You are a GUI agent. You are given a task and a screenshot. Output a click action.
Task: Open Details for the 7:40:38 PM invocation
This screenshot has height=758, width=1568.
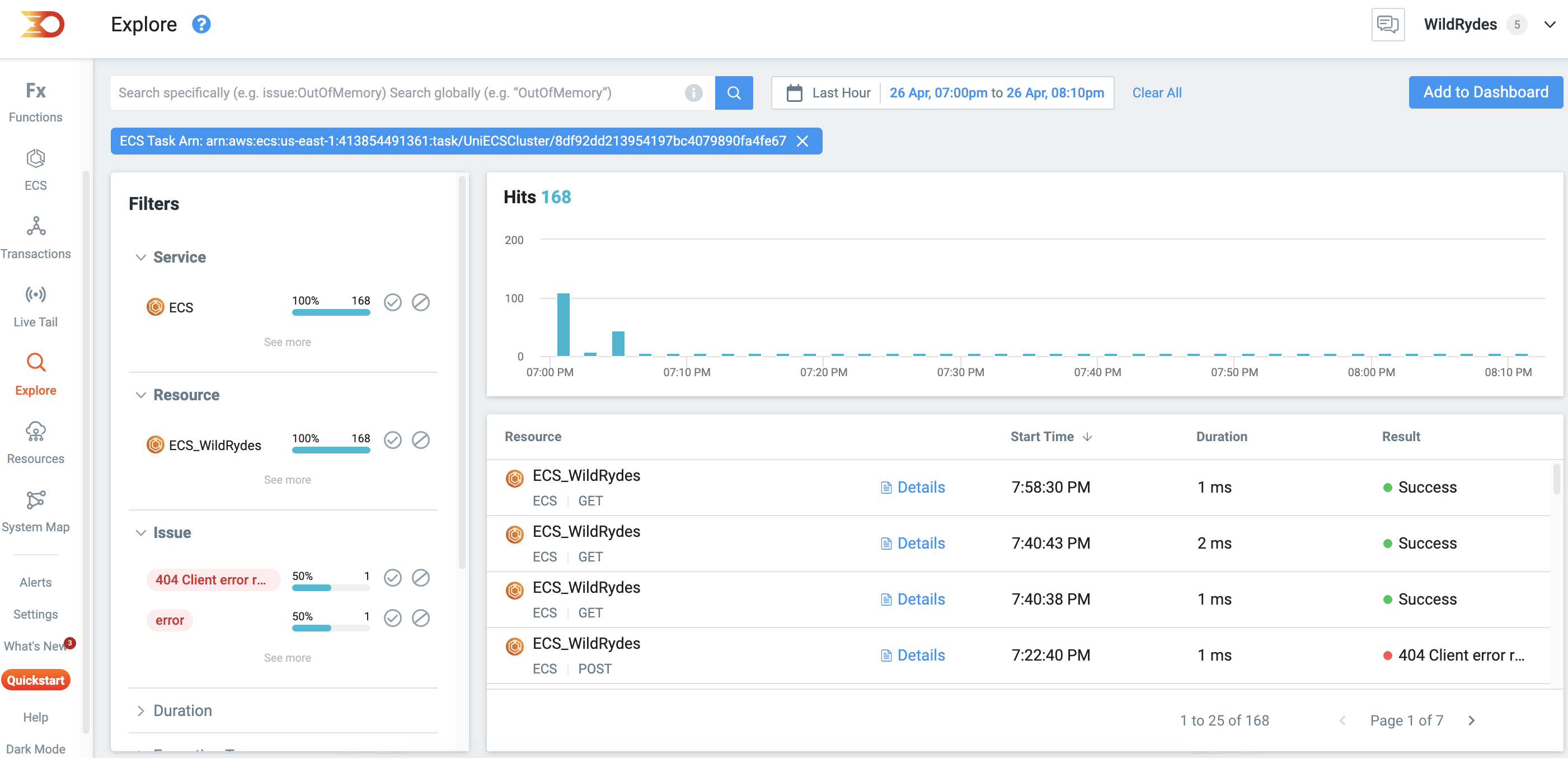point(913,599)
